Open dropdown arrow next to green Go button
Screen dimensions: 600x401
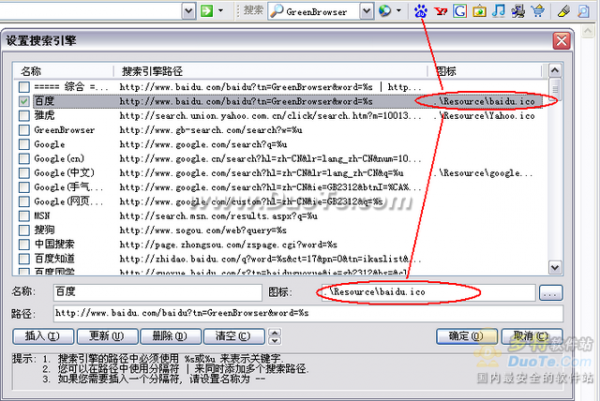pos(221,11)
